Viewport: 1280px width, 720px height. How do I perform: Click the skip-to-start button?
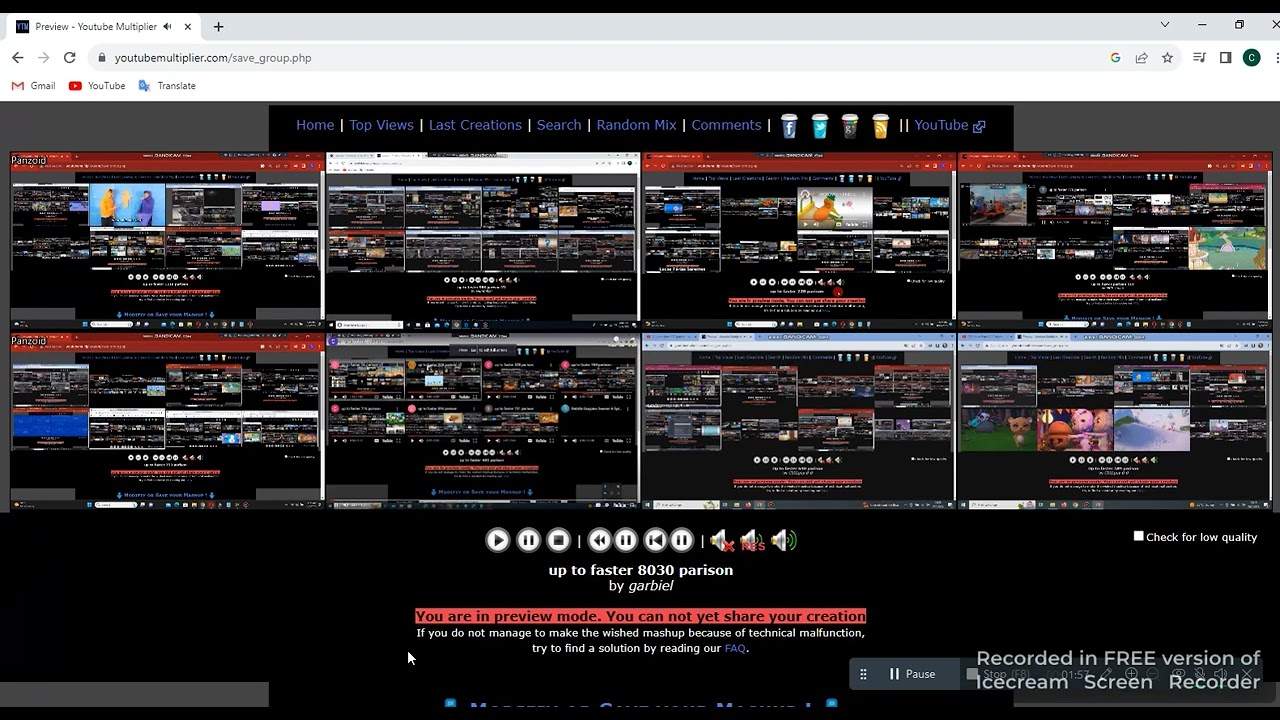(x=655, y=541)
